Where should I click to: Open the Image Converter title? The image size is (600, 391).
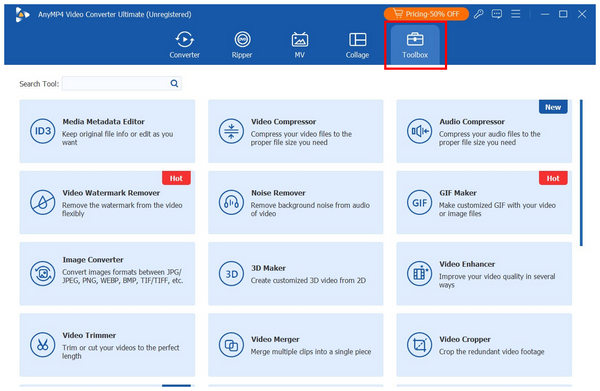[x=93, y=260]
